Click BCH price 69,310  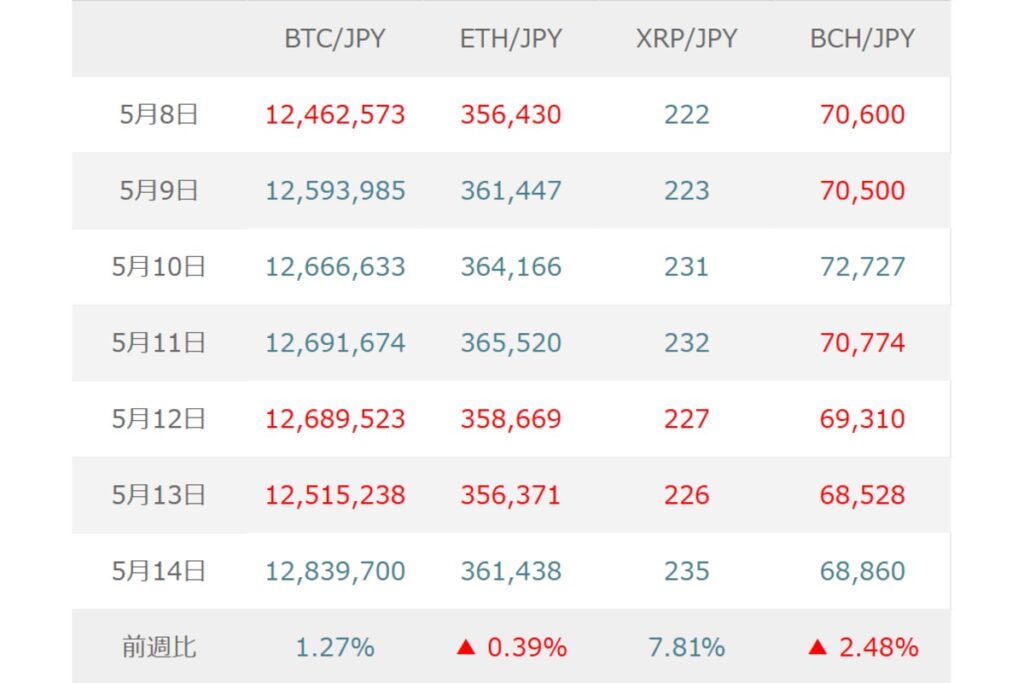[x=862, y=419]
